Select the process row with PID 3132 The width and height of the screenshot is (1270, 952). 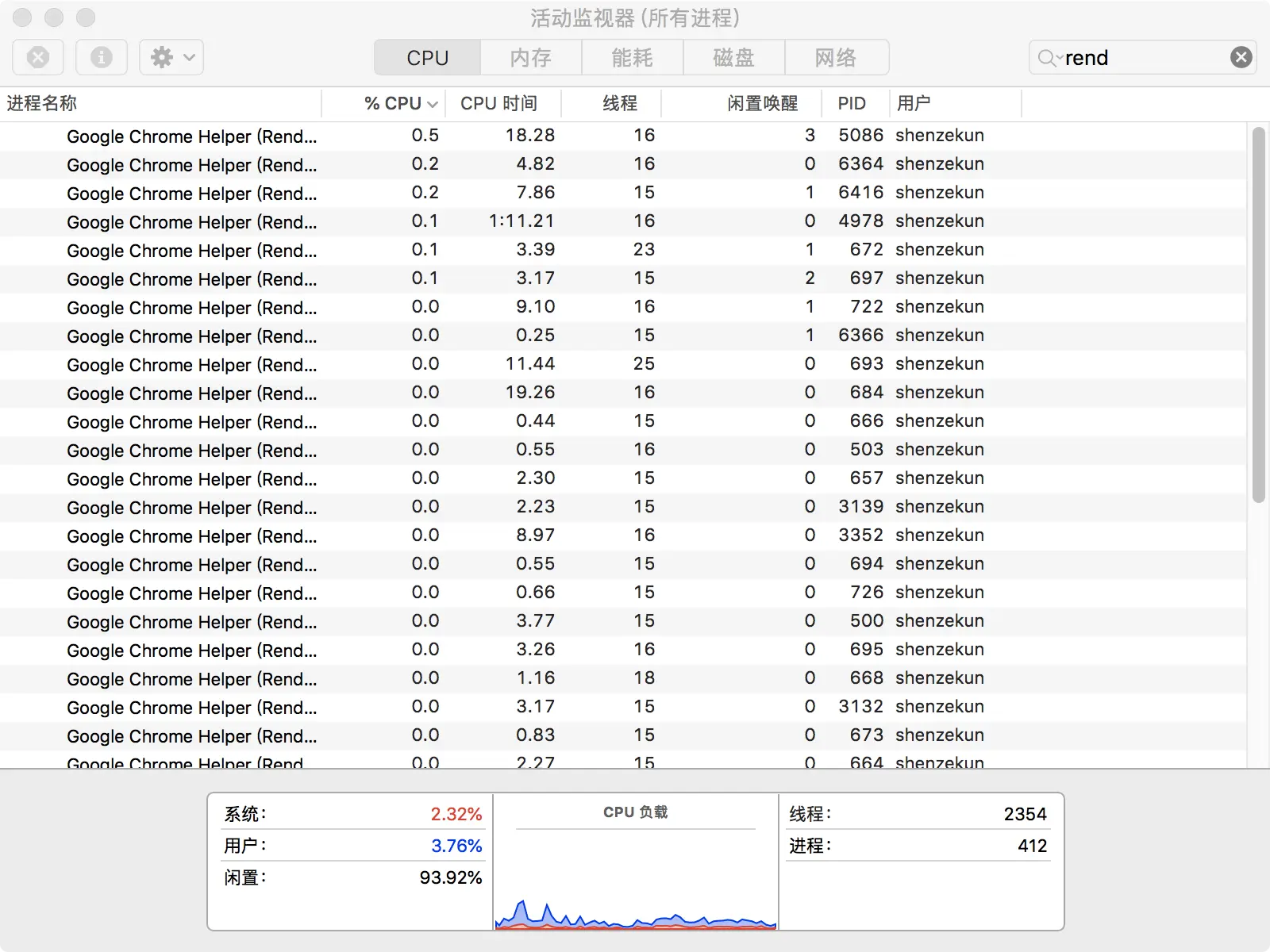click(x=623, y=707)
